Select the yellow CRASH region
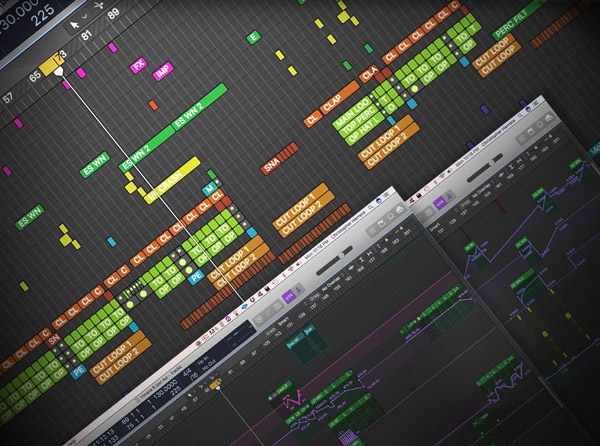 click(x=172, y=180)
